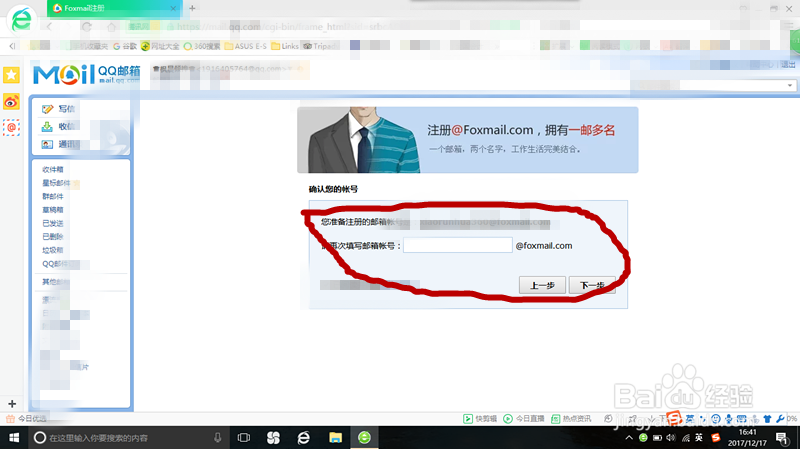Close the Foxmail注册 tab
Image resolution: width=800 pixels, height=449 pixels.
point(173,8)
